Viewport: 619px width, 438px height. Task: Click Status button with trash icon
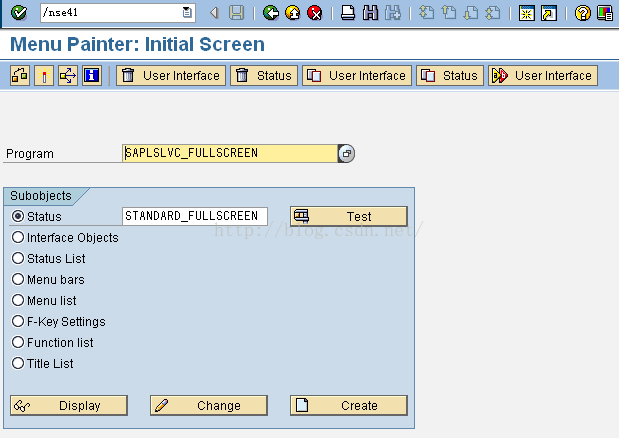click(x=264, y=75)
